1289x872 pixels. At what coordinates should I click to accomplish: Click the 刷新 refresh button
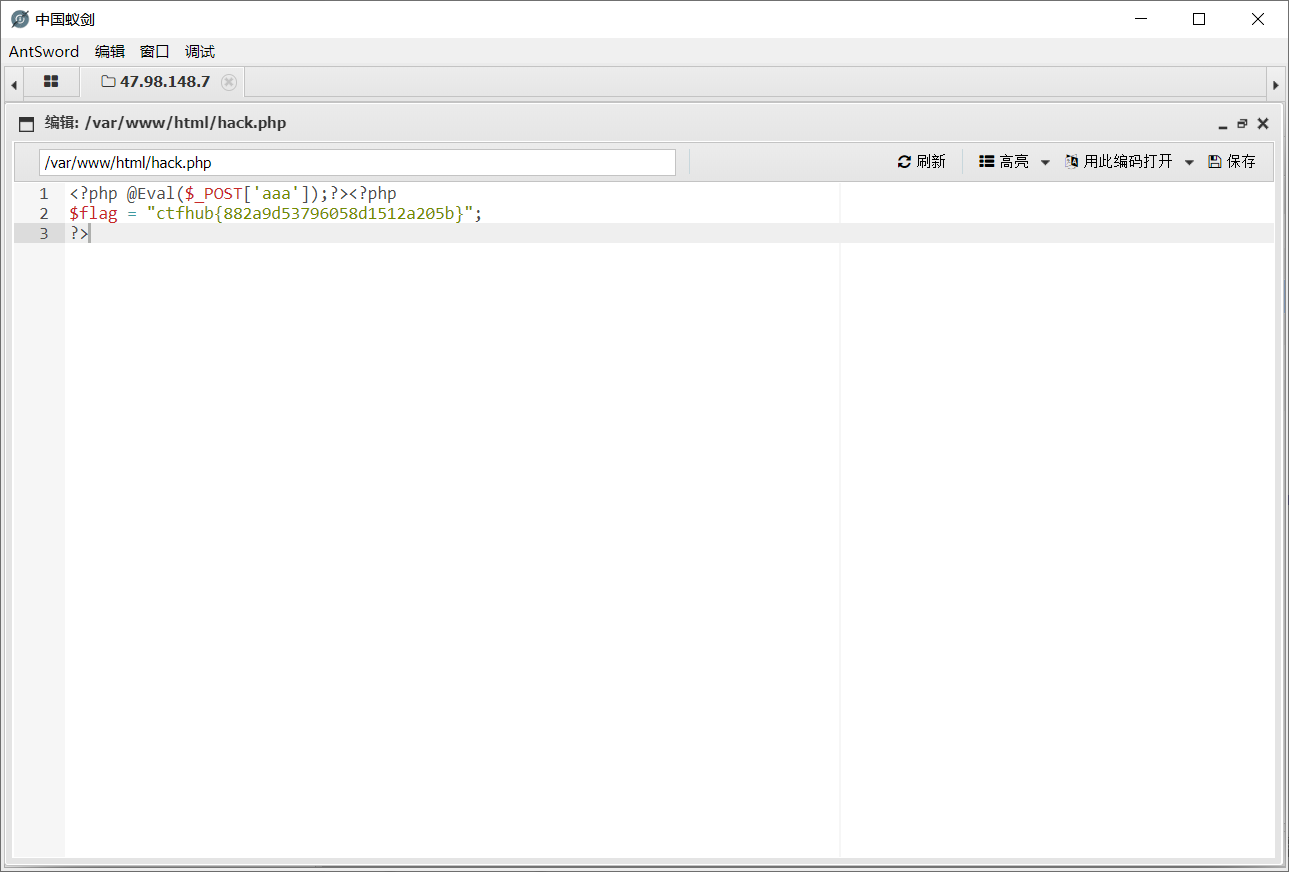pos(921,162)
